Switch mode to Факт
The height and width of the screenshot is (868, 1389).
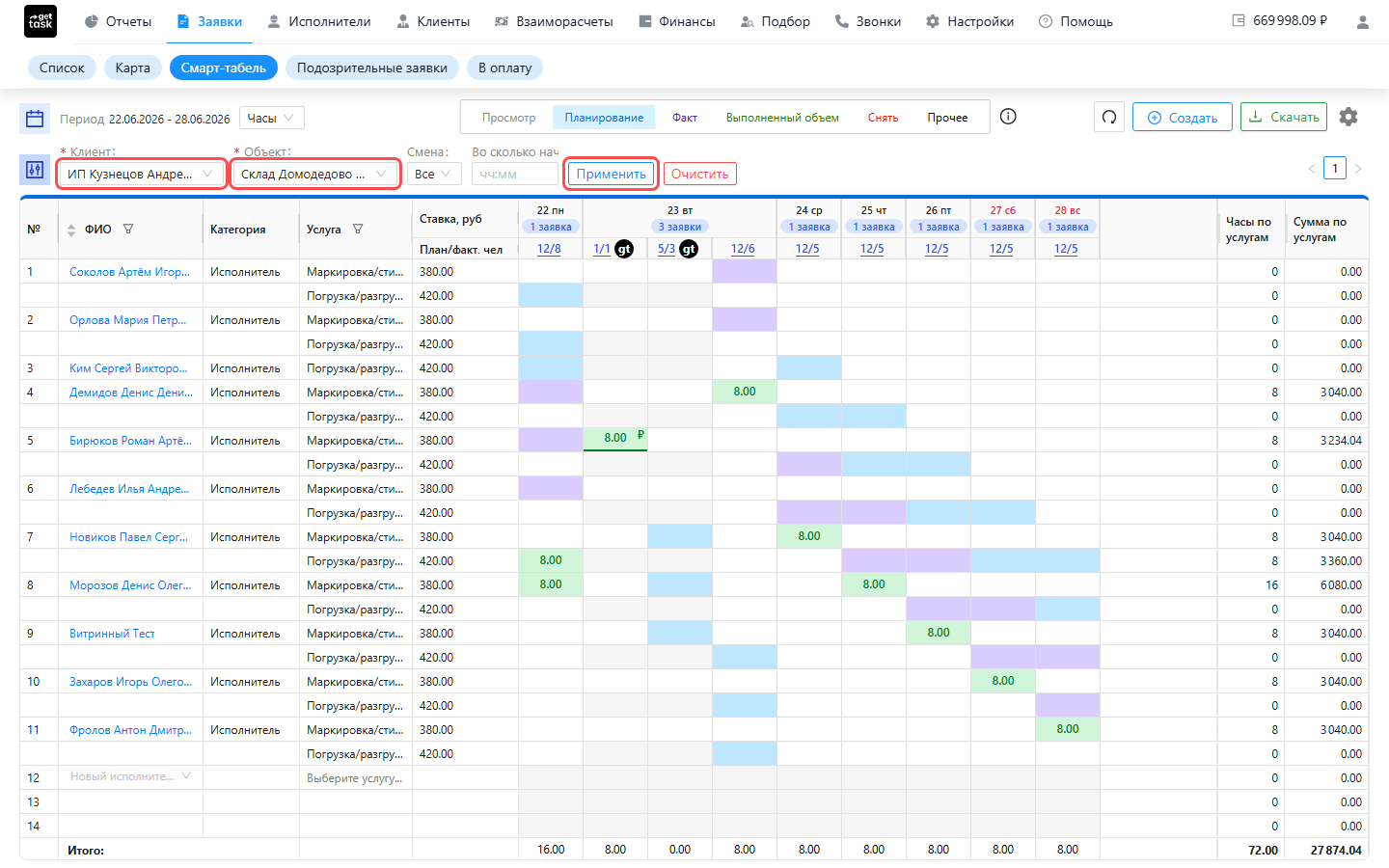pos(685,118)
